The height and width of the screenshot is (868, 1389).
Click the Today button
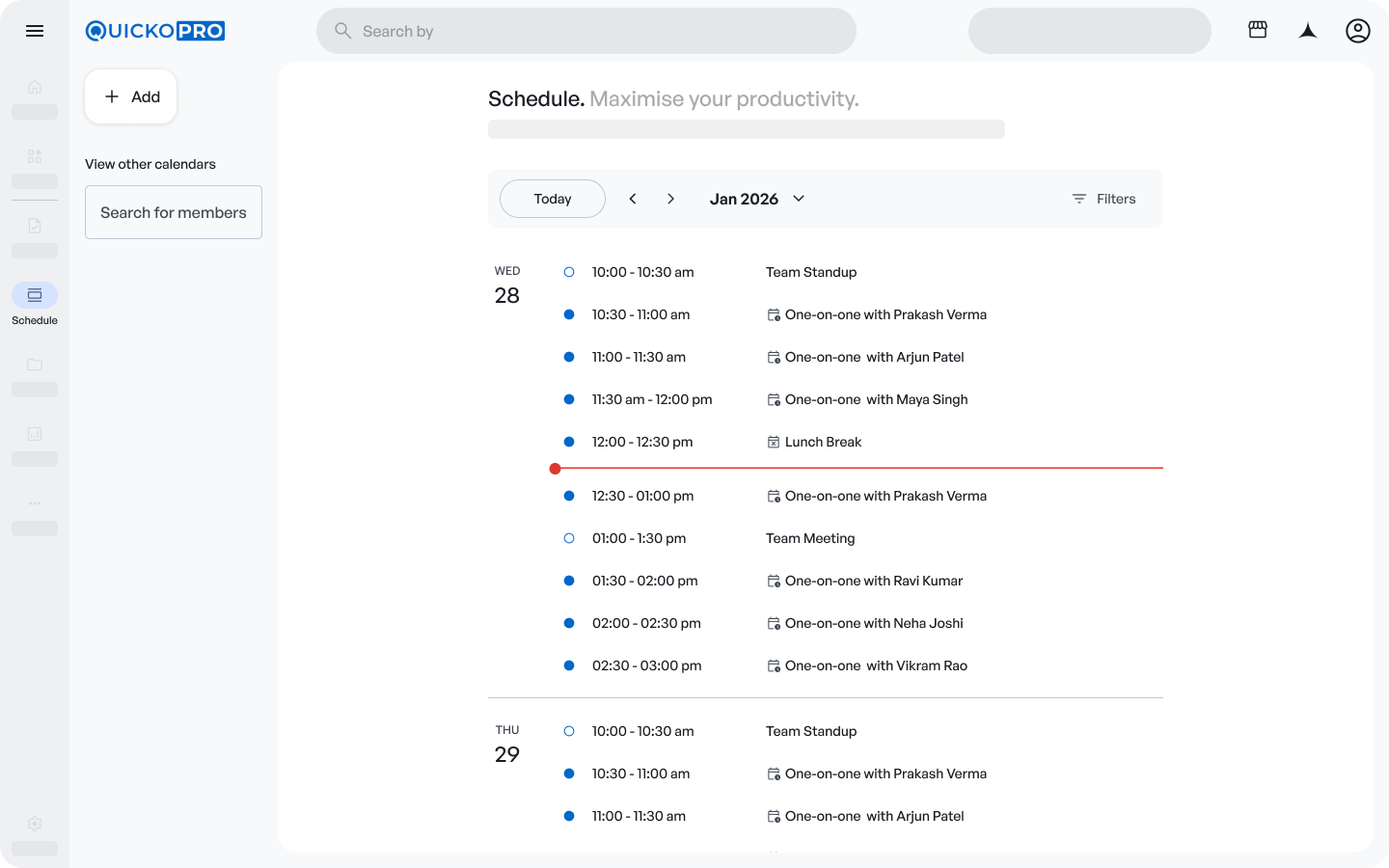click(553, 199)
